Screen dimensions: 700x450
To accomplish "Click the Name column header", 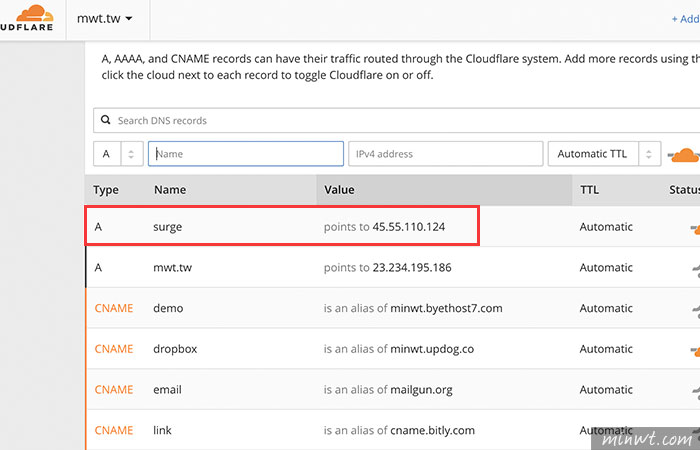I will point(170,190).
